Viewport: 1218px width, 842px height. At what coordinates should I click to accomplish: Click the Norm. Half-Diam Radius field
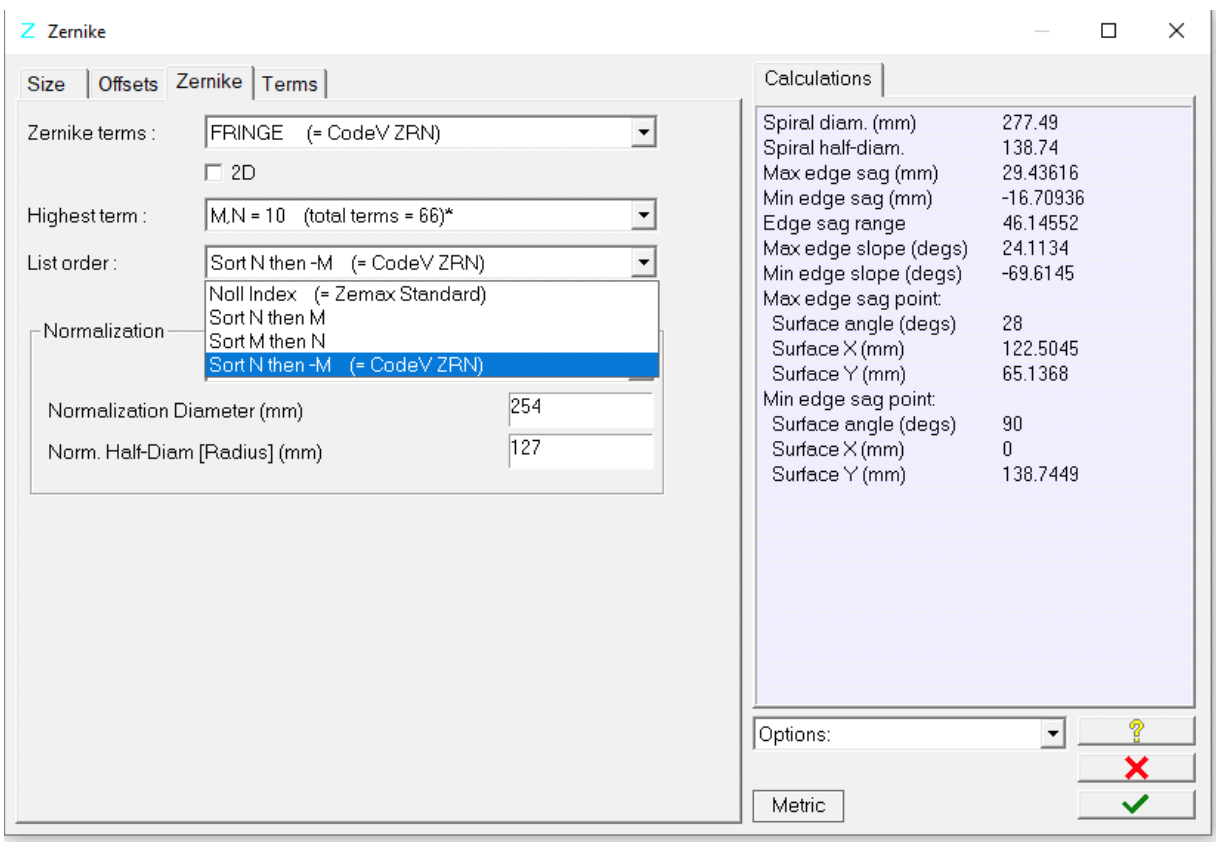pyautogui.click(x=580, y=451)
